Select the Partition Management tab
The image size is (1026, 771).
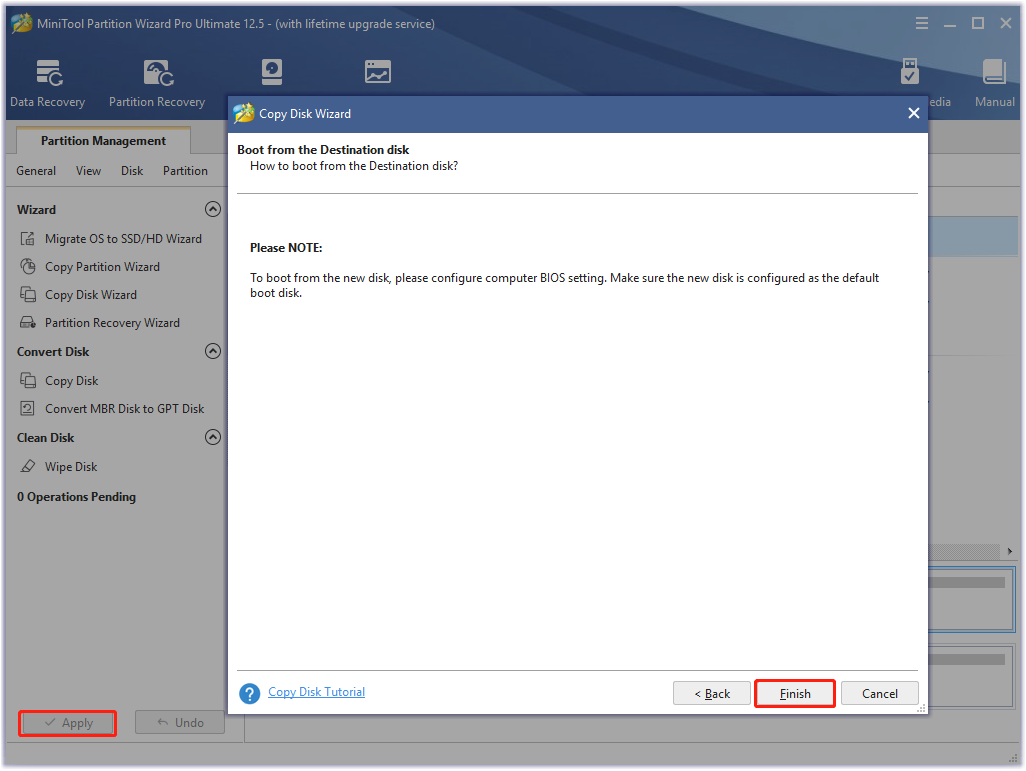coord(103,141)
